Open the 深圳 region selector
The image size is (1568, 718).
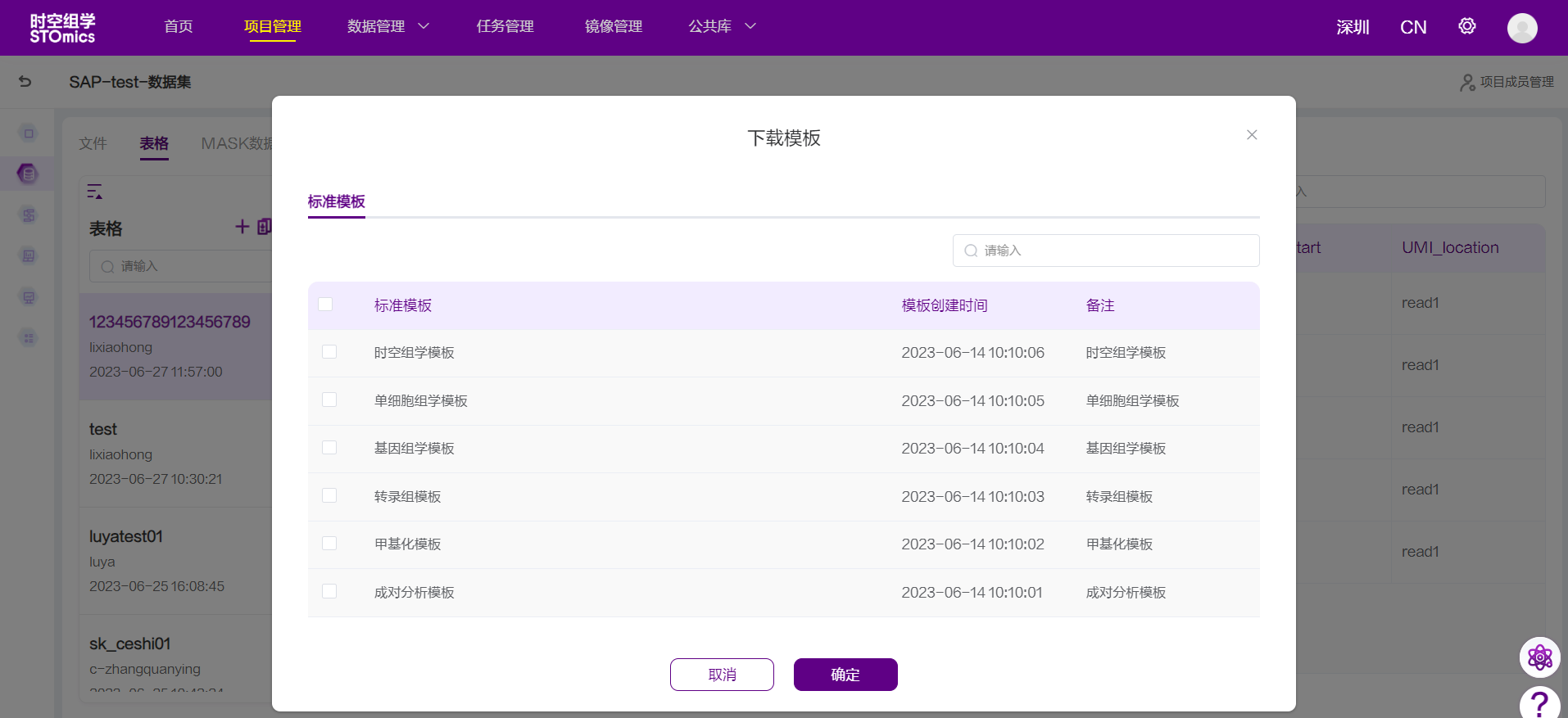click(x=1353, y=28)
